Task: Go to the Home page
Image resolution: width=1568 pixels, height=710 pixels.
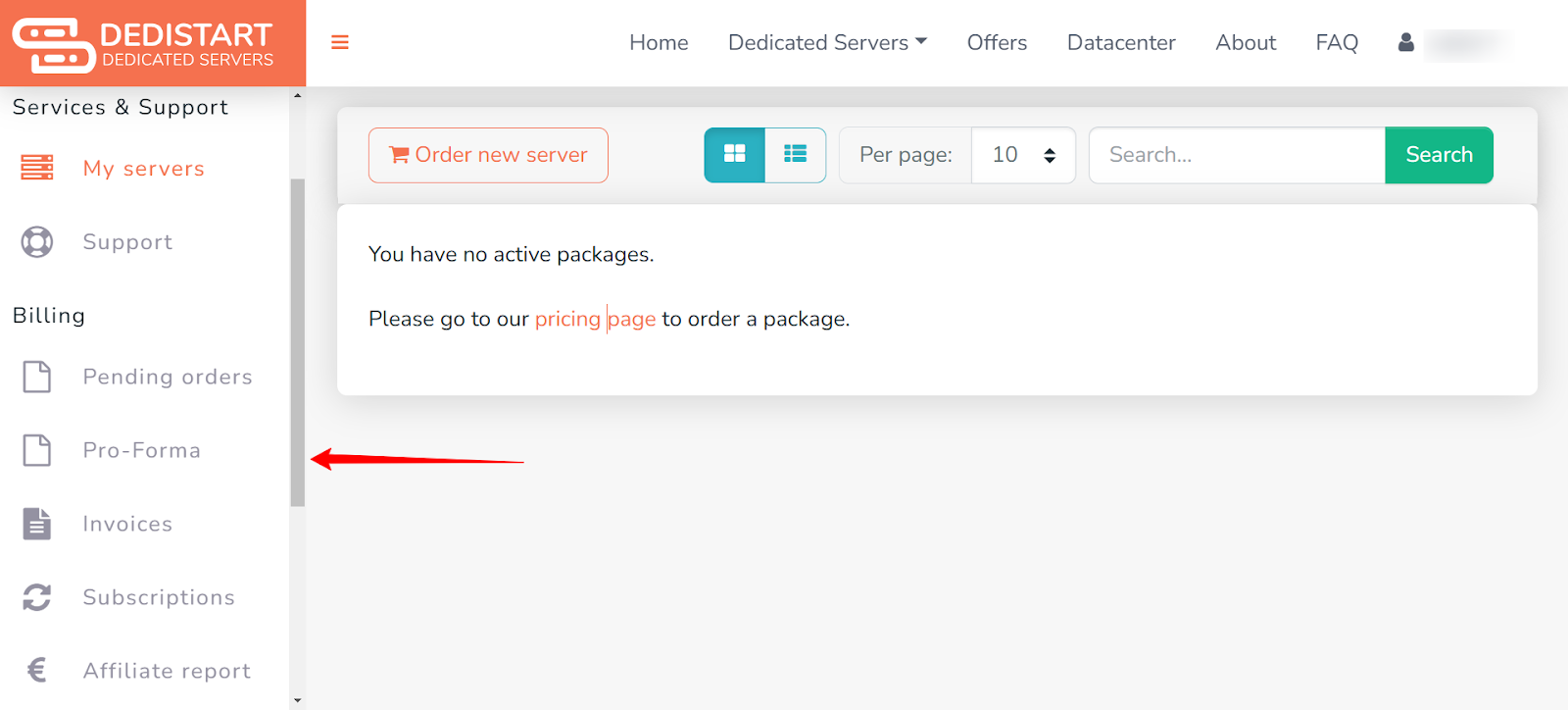Action: pos(659,42)
